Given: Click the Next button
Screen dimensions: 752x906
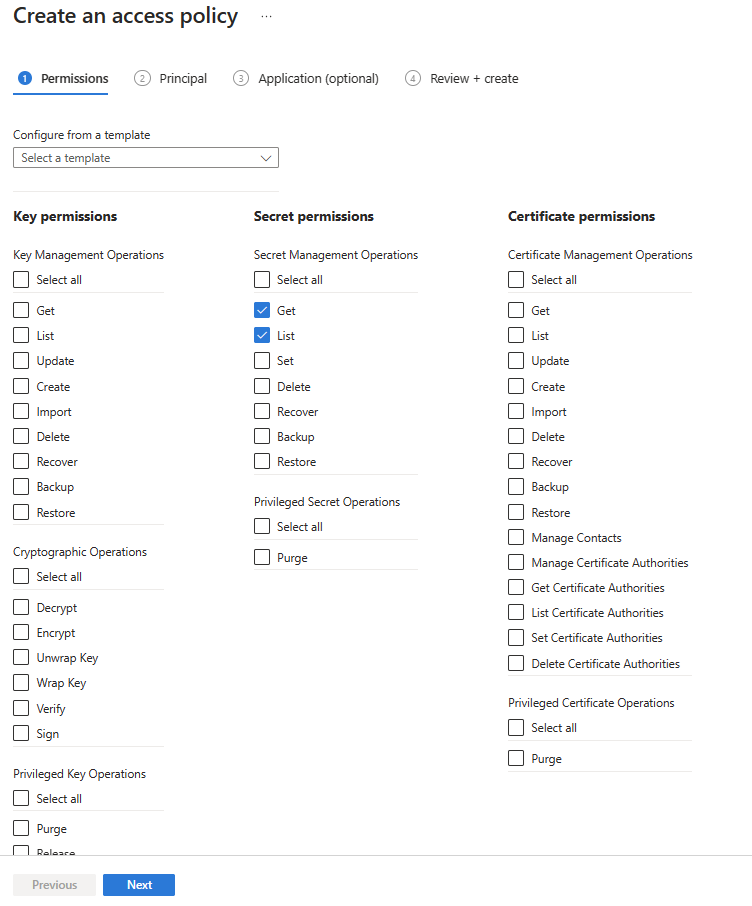Looking at the screenshot, I should (138, 884).
